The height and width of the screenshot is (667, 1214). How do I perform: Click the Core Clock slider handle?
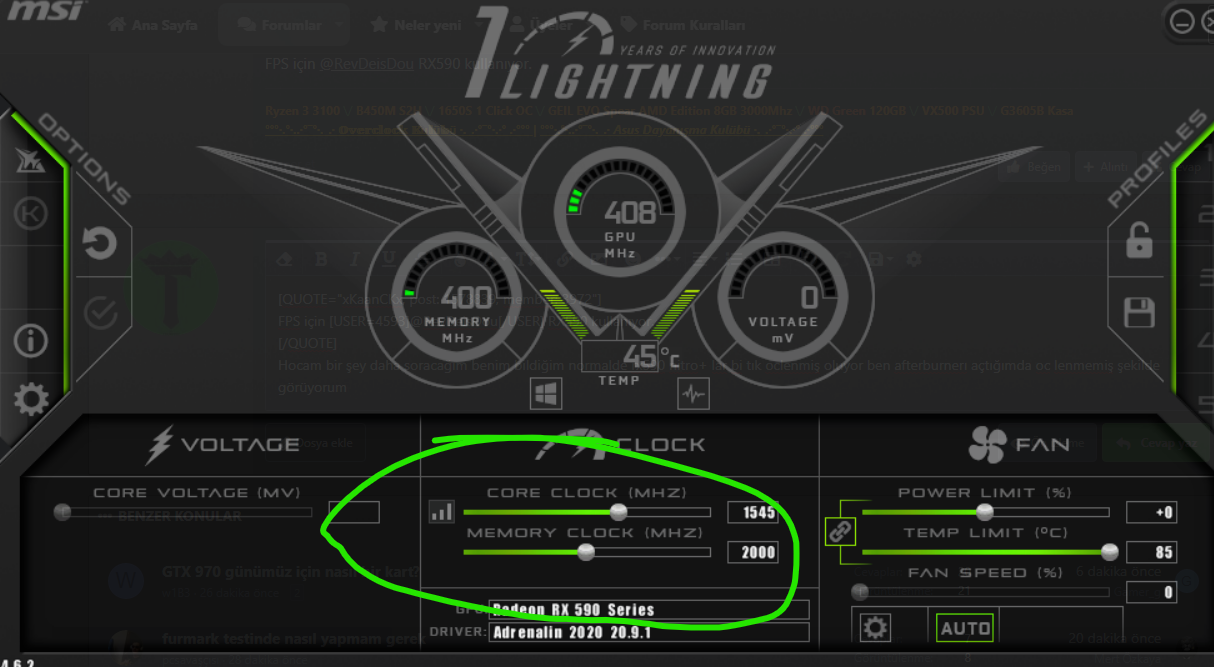coord(618,512)
